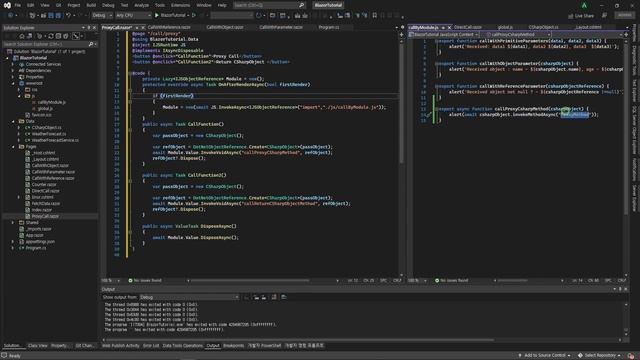Click the split-editor plus icon above right editor
Viewport: 640px width, 360px height.
tap(626, 35)
